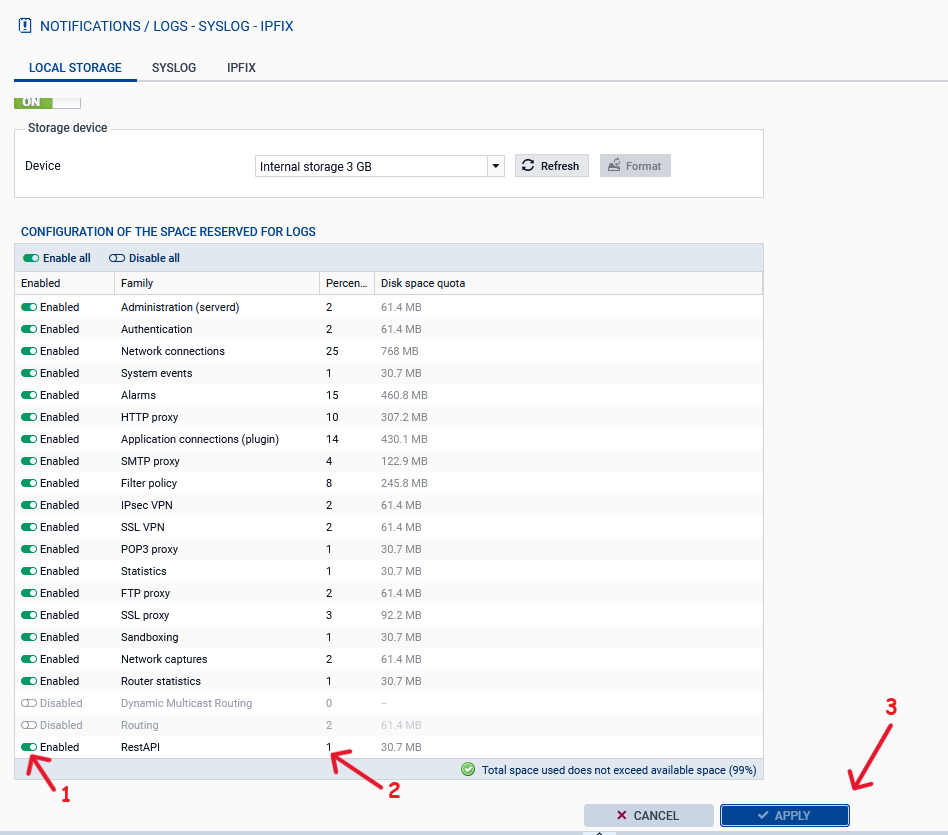Toggle the local storage ON switch
This screenshot has width=948, height=835.
click(x=47, y=102)
